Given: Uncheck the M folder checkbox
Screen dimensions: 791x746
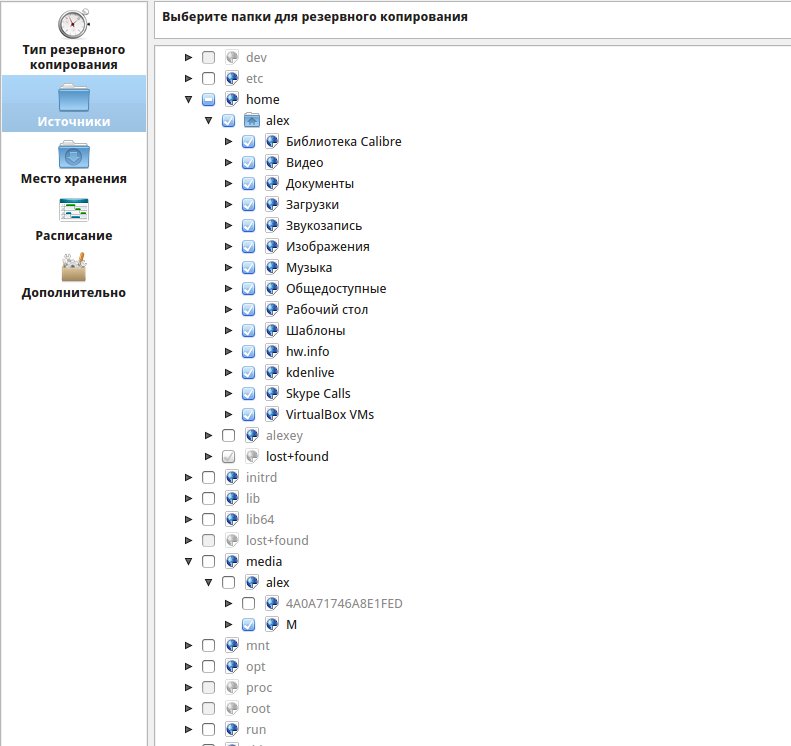Looking at the screenshot, I should [248, 624].
